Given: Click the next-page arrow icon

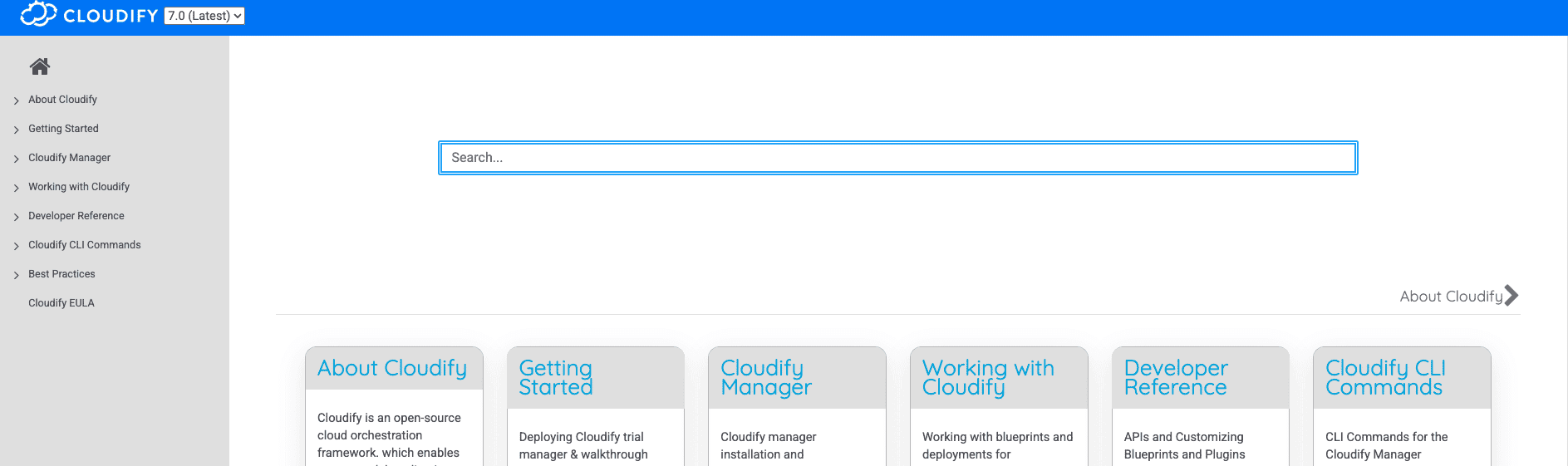Looking at the screenshot, I should [x=1511, y=296].
